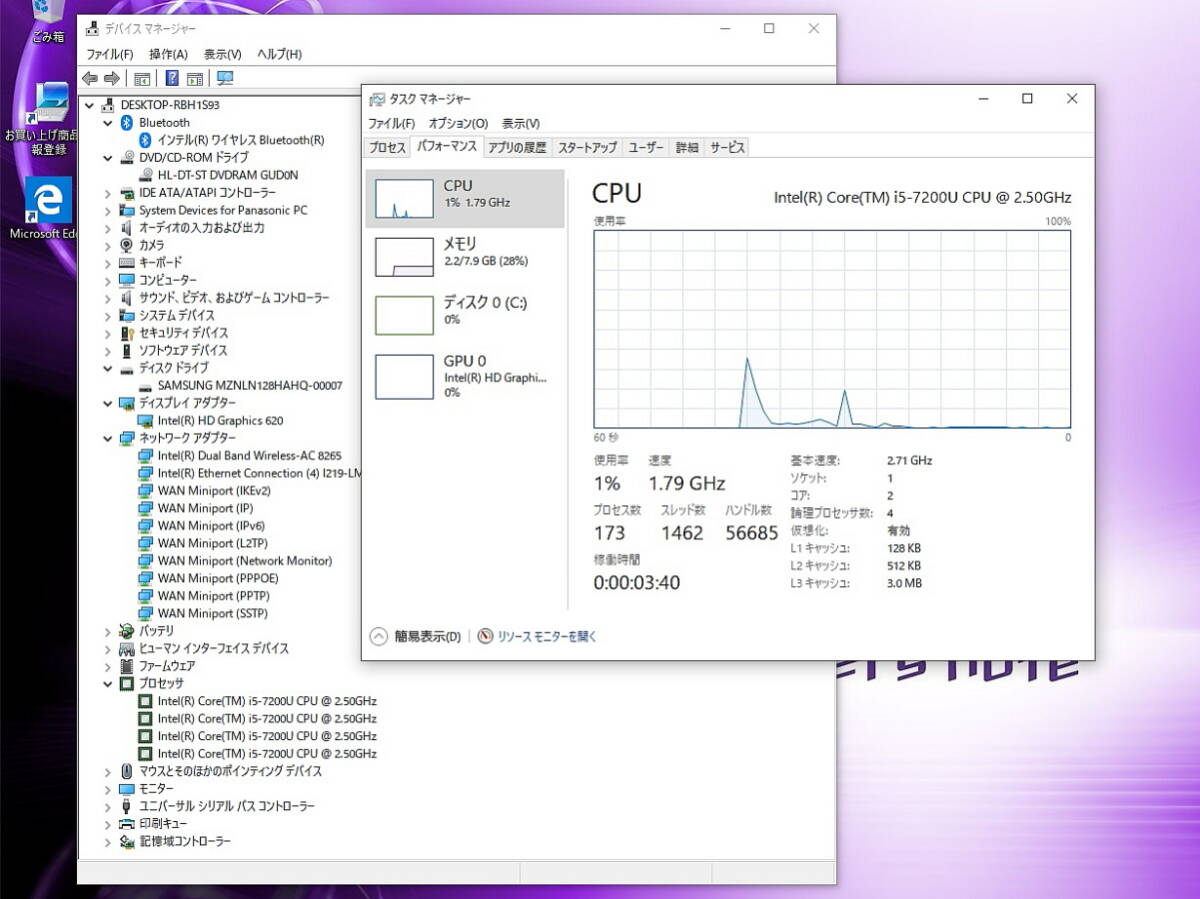1200x899 pixels.
Task: Open 操作(A) menu in Device Manager
Action: tap(168, 54)
